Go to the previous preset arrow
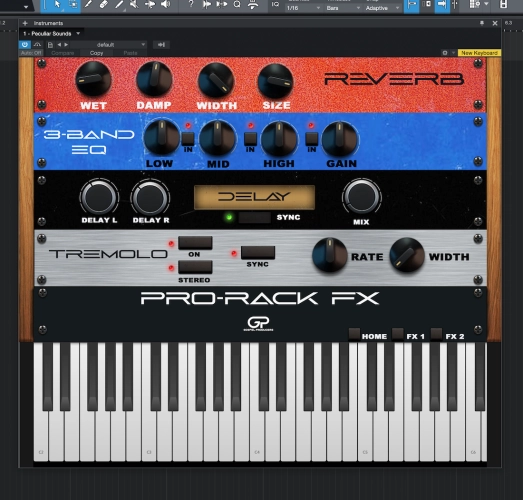Viewport: 523px width, 500px height. [59, 45]
